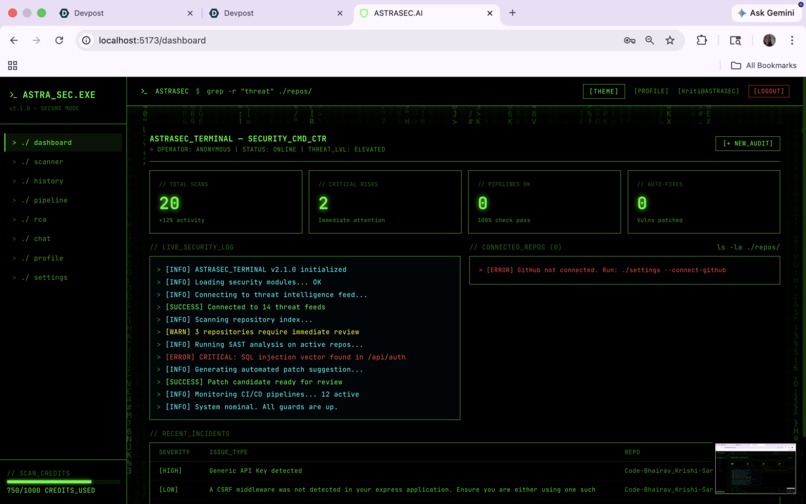Screen dimensions: 806x504
Task: Switch to the second Devpost tab
Action: tap(275, 13)
